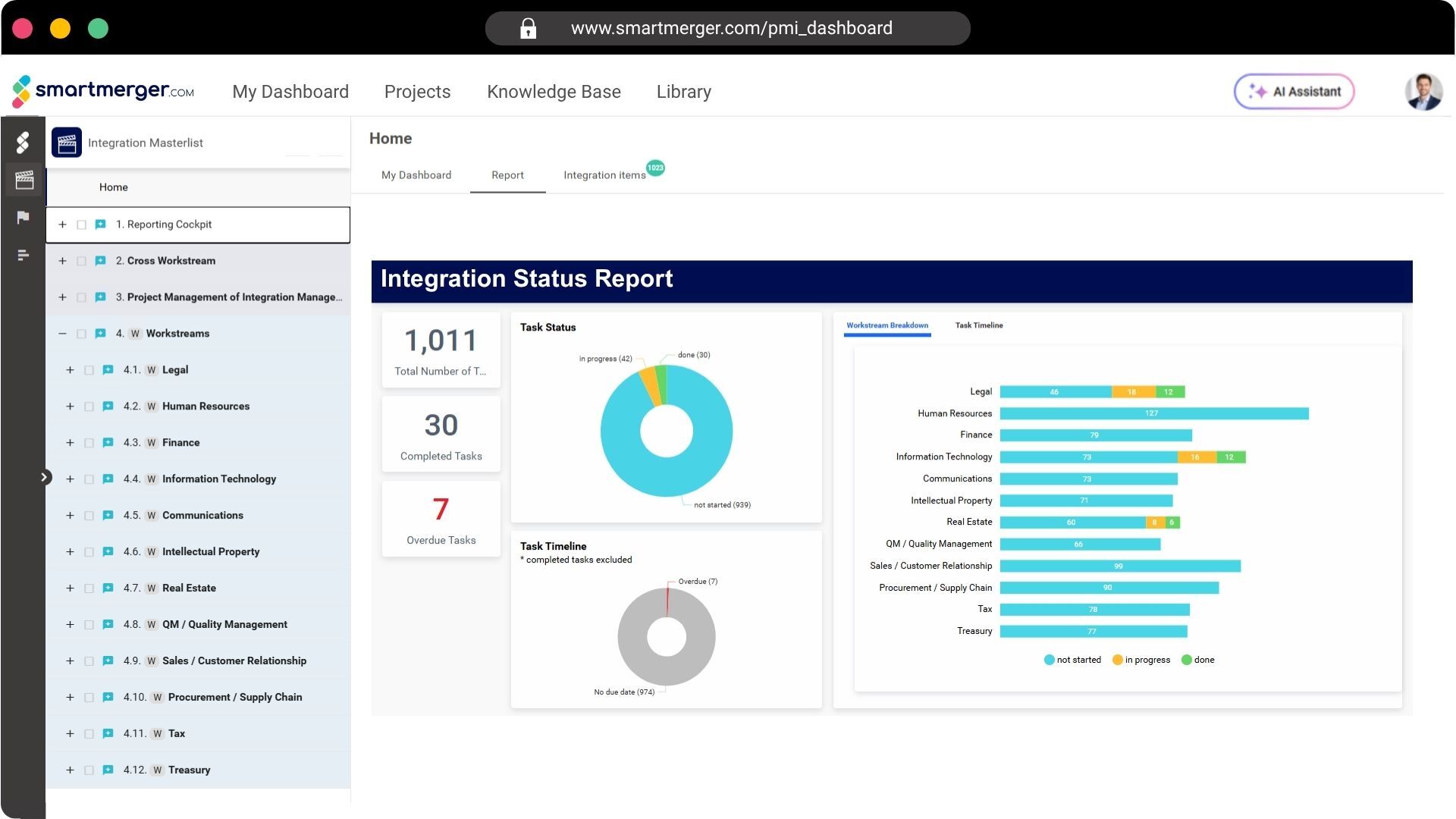Click the Integration Masterlist clapperboard icon
This screenshot has height=819, width=1456.
point(67,143)
